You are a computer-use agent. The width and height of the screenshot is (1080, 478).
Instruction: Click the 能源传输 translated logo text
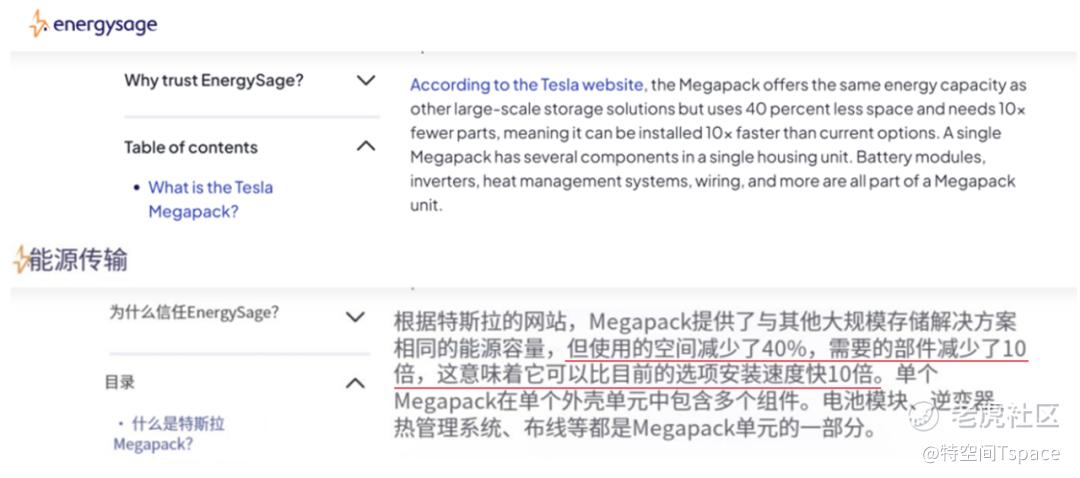click(x=78, y=260)
